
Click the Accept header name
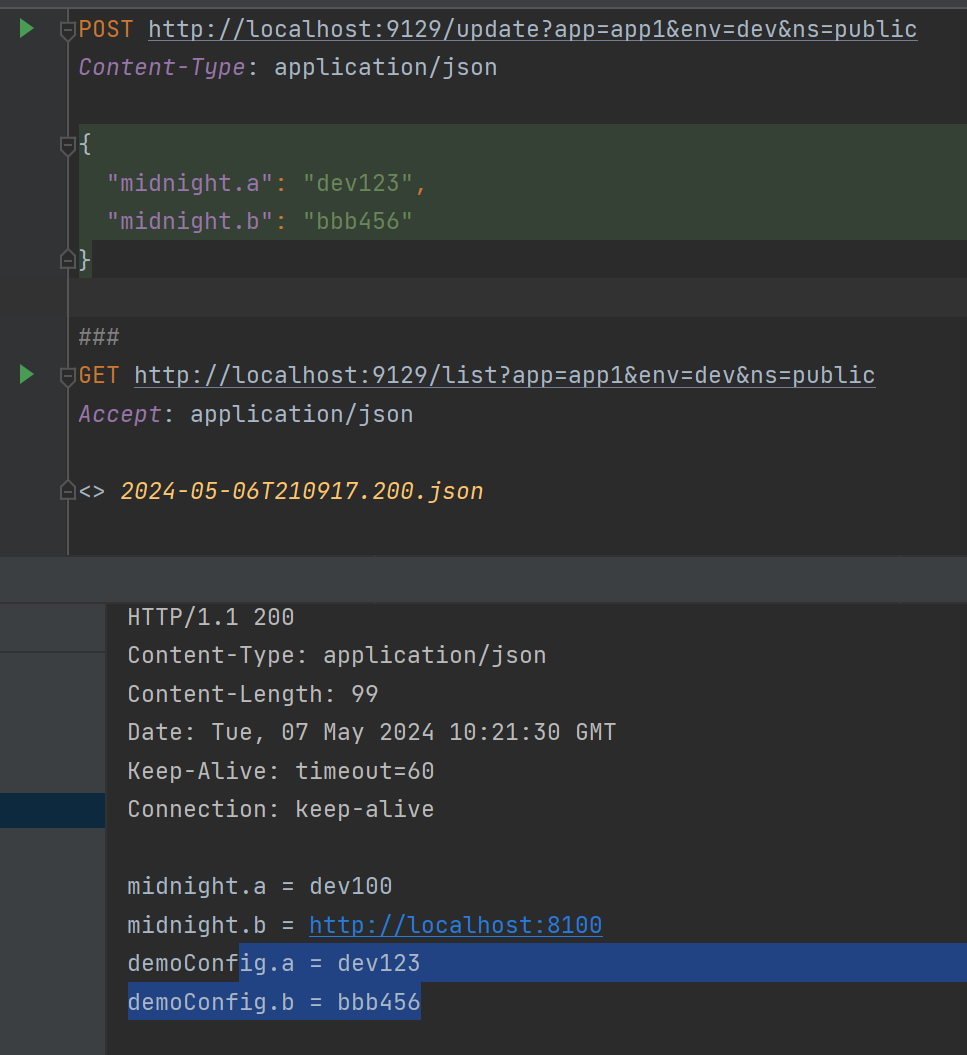(x=120, y=414)
